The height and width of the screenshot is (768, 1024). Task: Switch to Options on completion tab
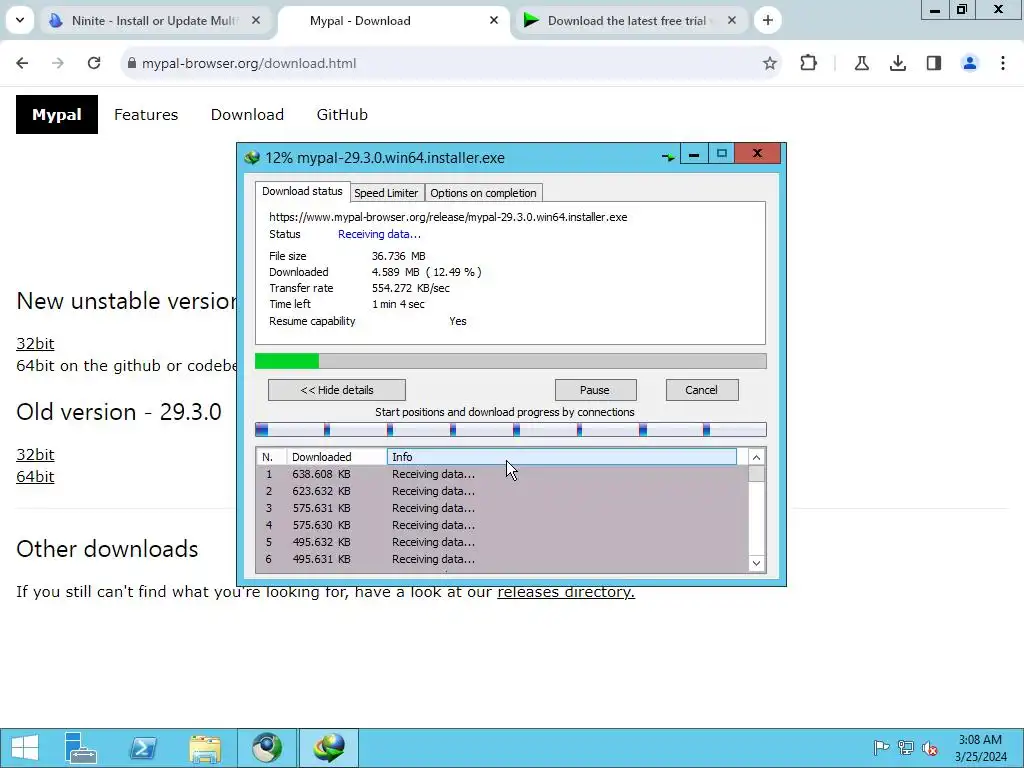pyautogui.click(x=483, y=193)
